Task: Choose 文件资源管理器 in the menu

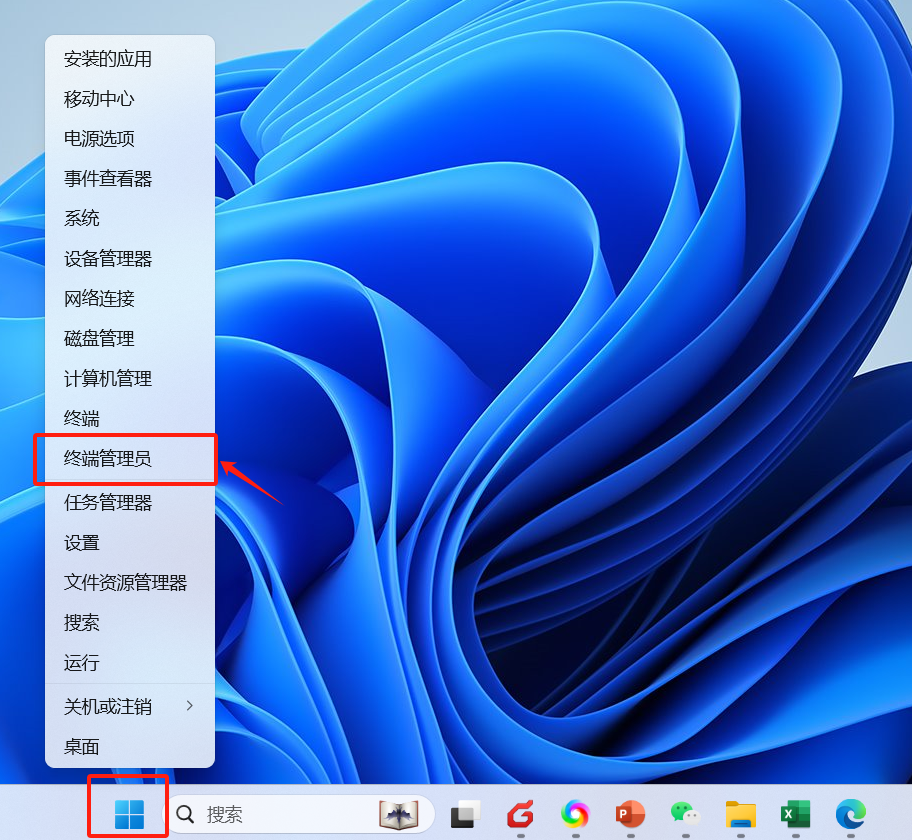Action: (x=130, y=582)
